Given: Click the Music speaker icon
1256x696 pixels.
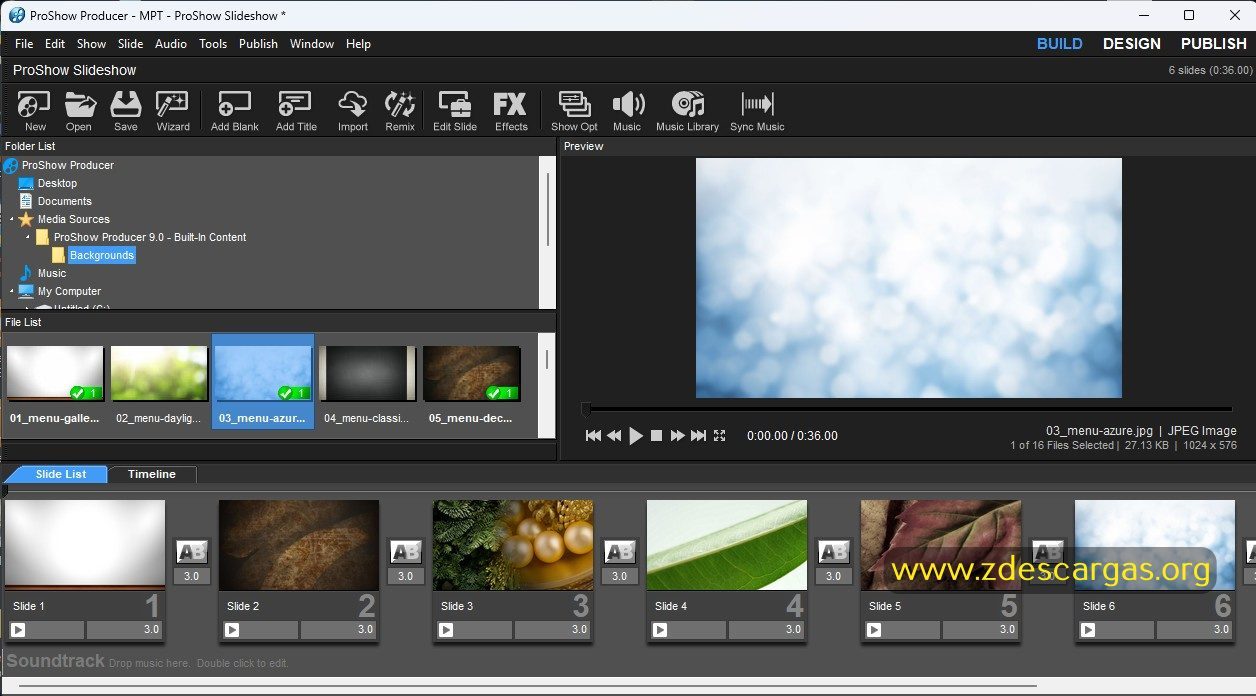Looking at the screenshot, I should 627,111.
